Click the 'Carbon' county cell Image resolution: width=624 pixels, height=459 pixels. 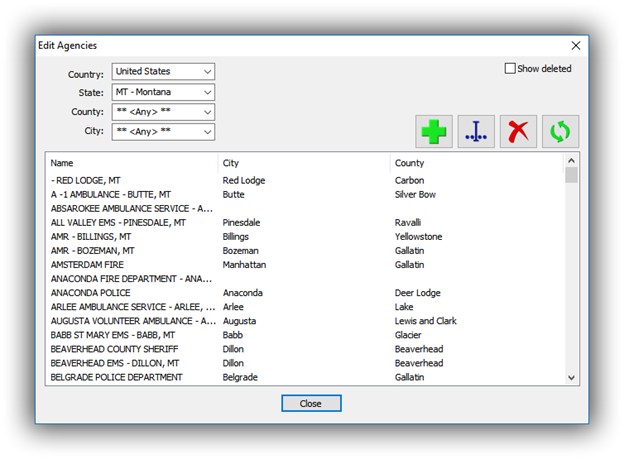click(x=409, y=180)
